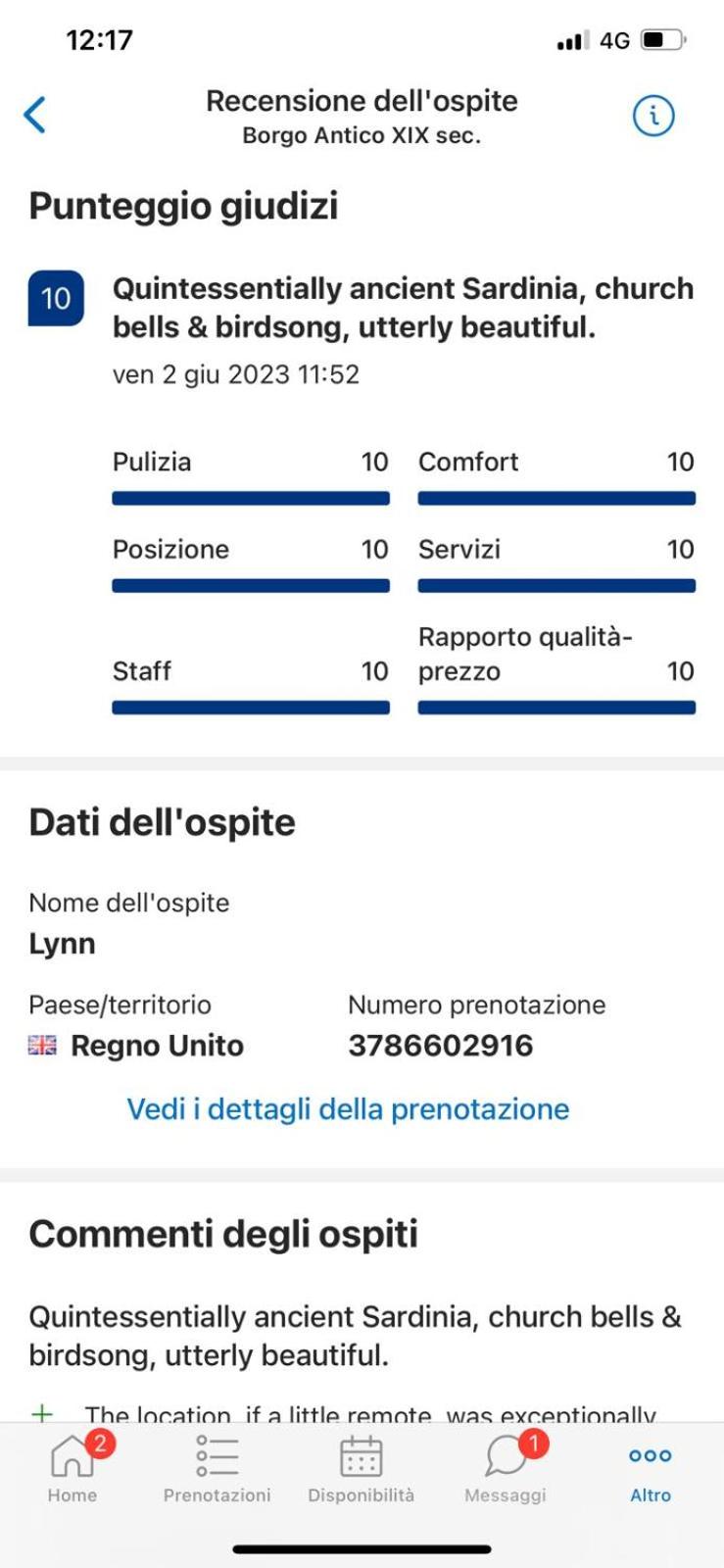This screenshot has height=1568, width=724.
Task: Tap the Home house icon
Action: pyautogui.click(x=72, y=1455)
